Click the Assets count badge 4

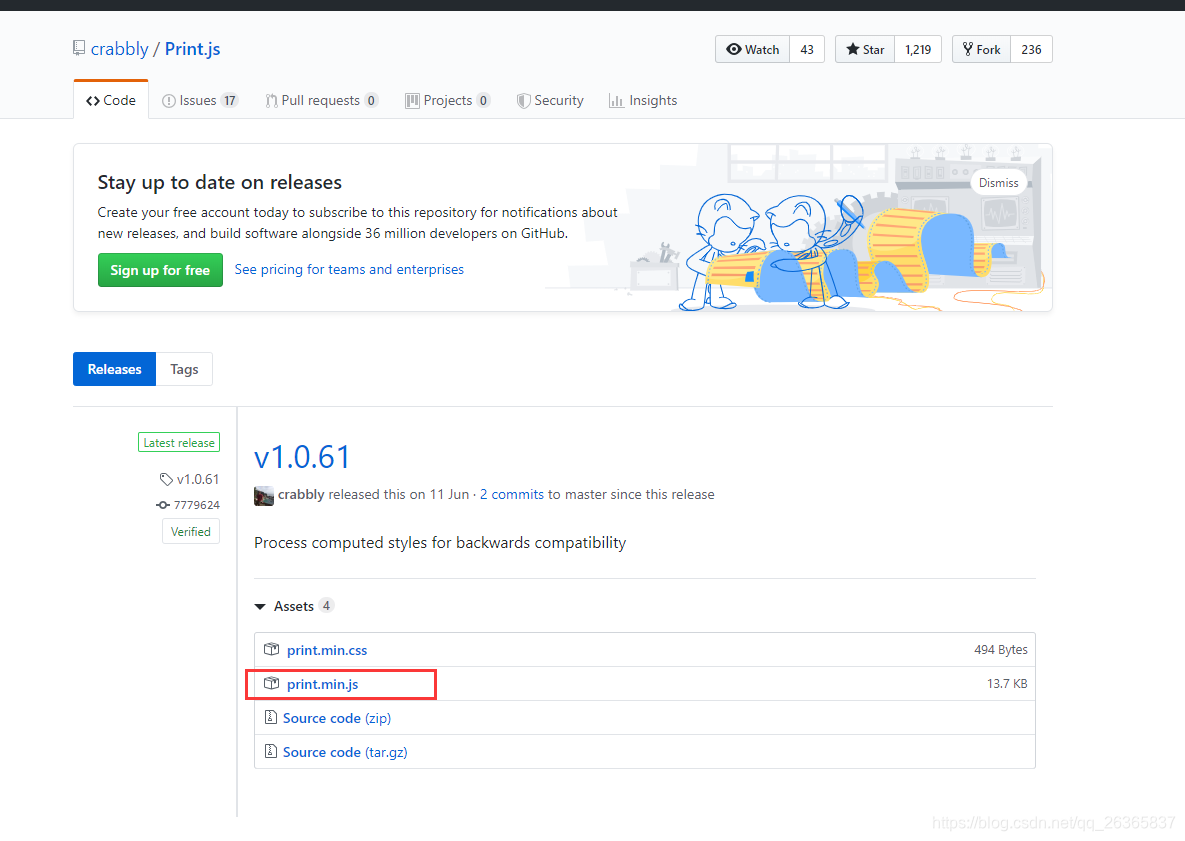pos(326,605)
